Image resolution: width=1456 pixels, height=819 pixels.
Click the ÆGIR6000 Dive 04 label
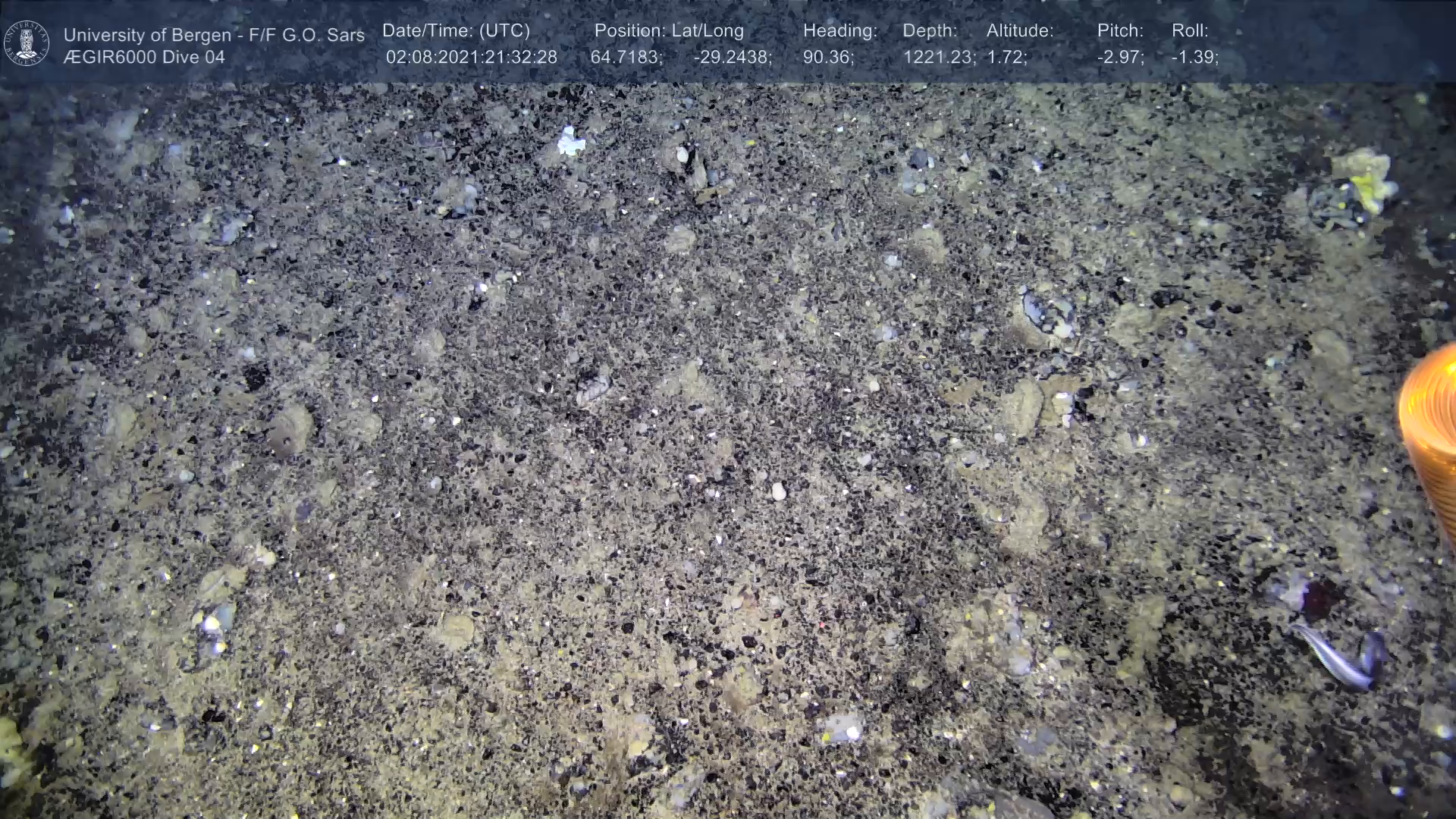[x=144, y=58]
